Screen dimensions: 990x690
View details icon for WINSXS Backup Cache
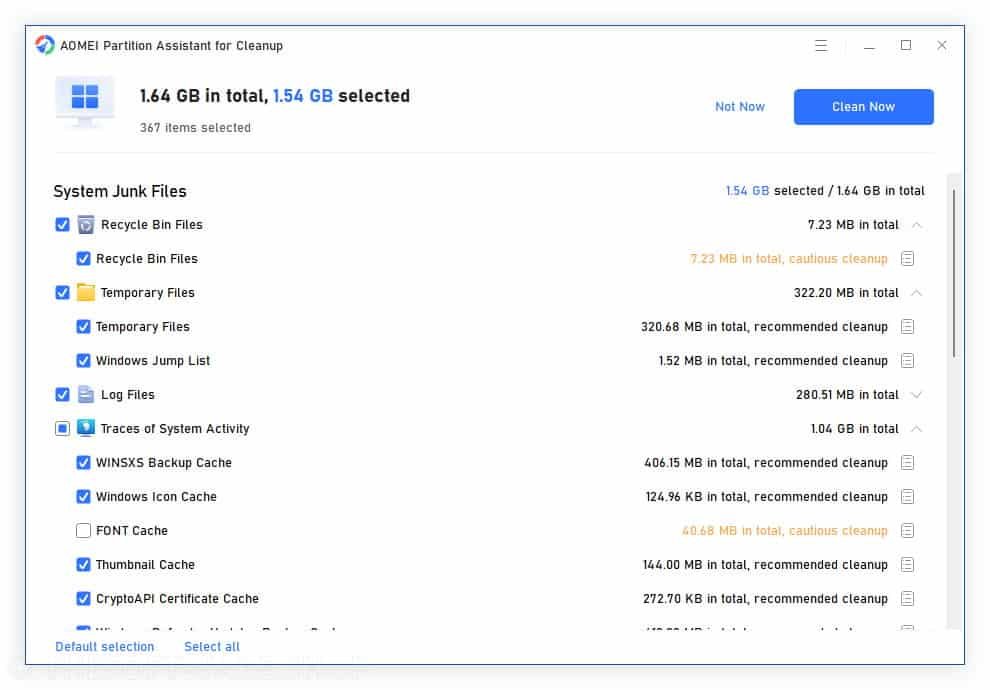[907, 463]
